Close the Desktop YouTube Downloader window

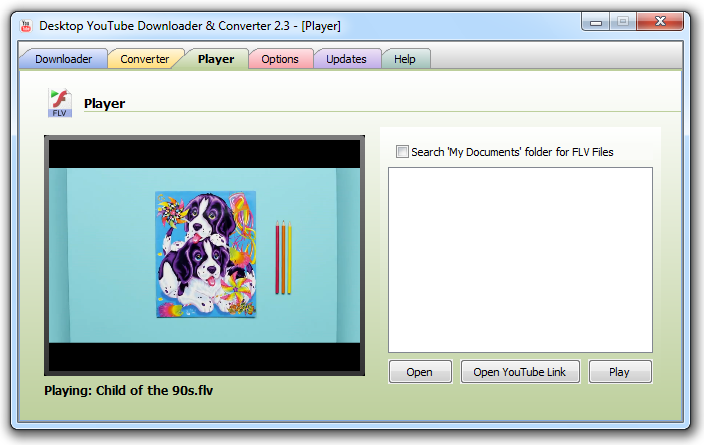pyautogui.click(x=660, y=22)
